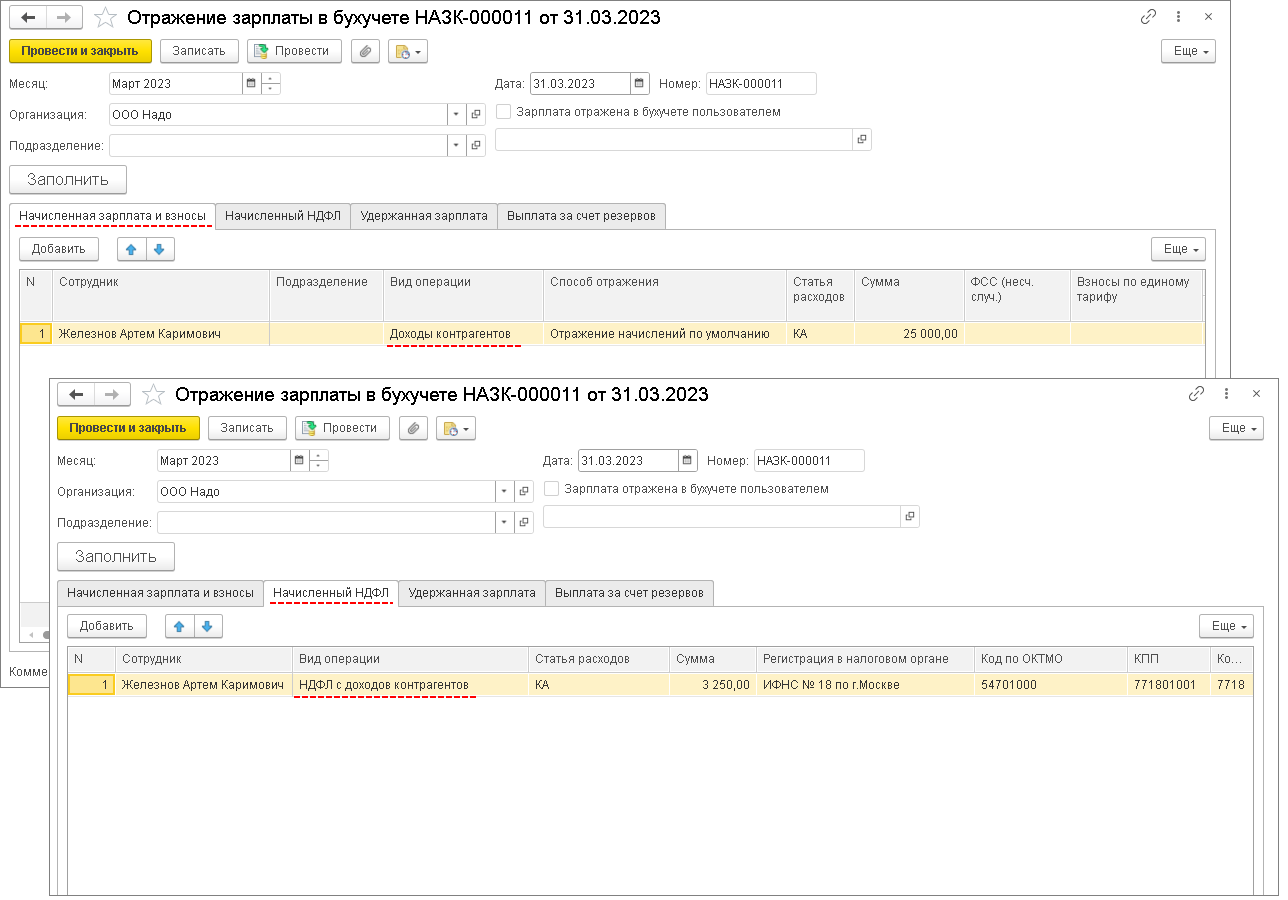Copy a link to the front window document
Image resolution: width=1288 pixels, height=900 pixels.
click(1196, 394)
